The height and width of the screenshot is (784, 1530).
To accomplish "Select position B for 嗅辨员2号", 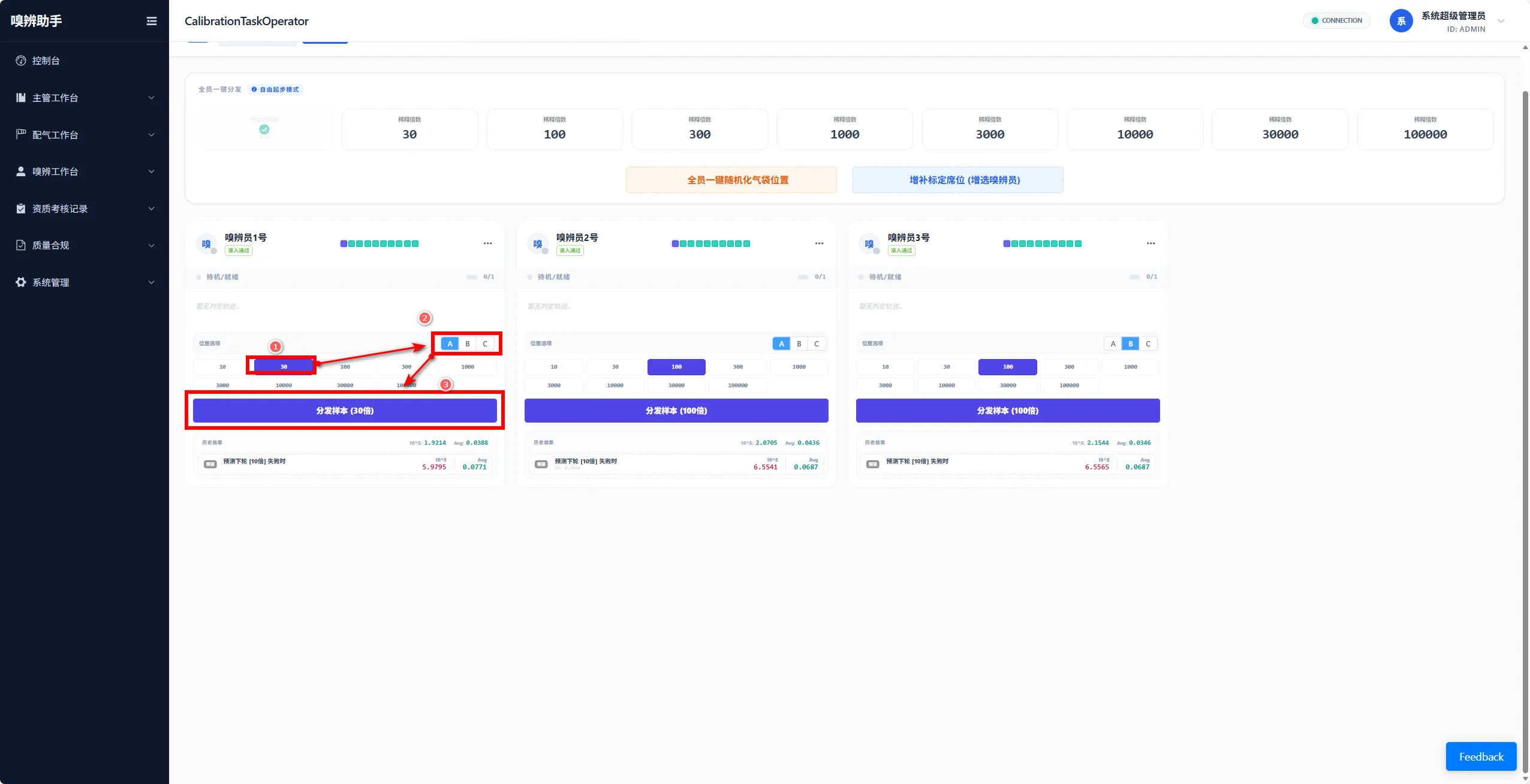I will point(799,343).
